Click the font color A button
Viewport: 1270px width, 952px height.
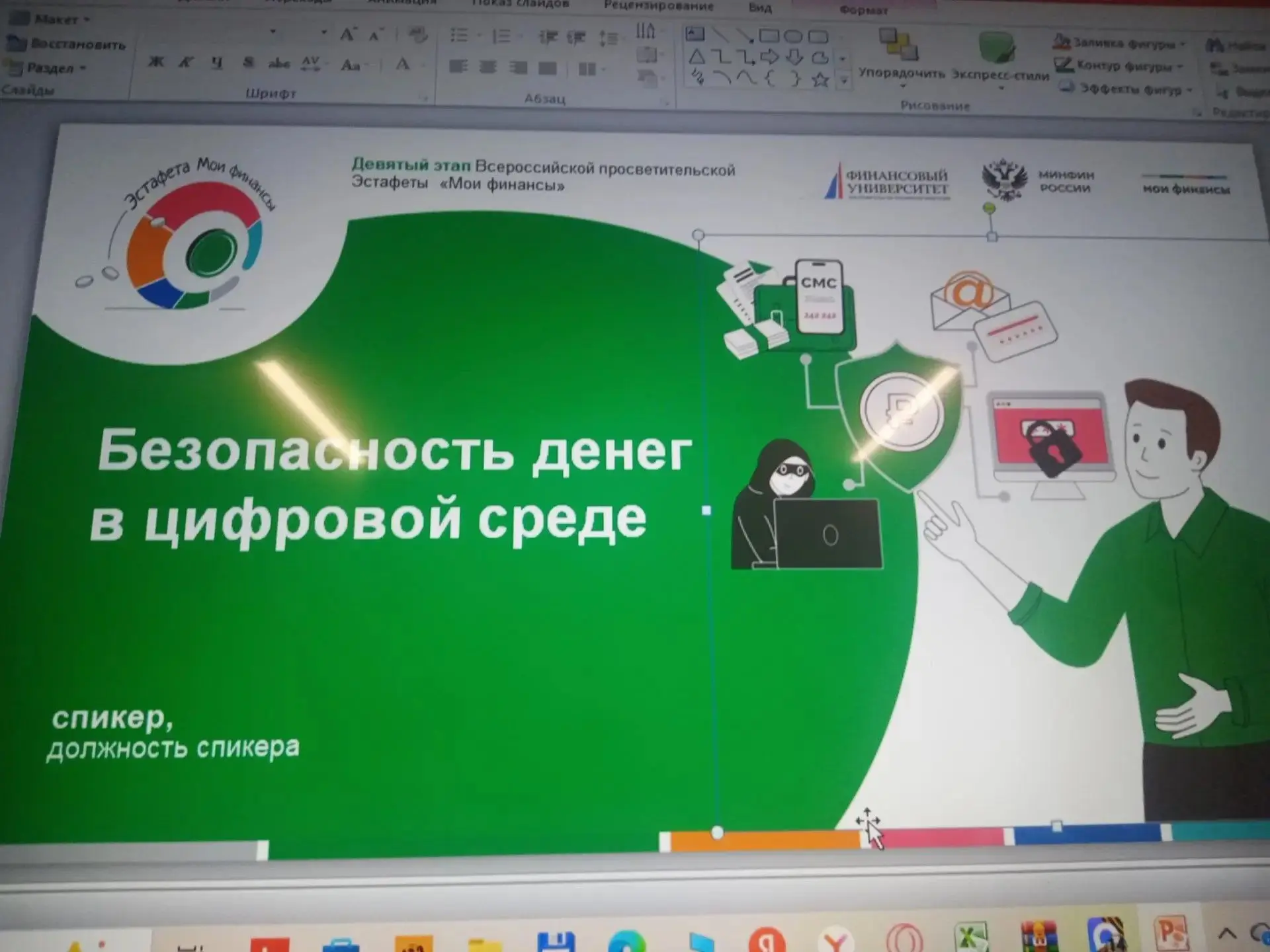[403, 65]
